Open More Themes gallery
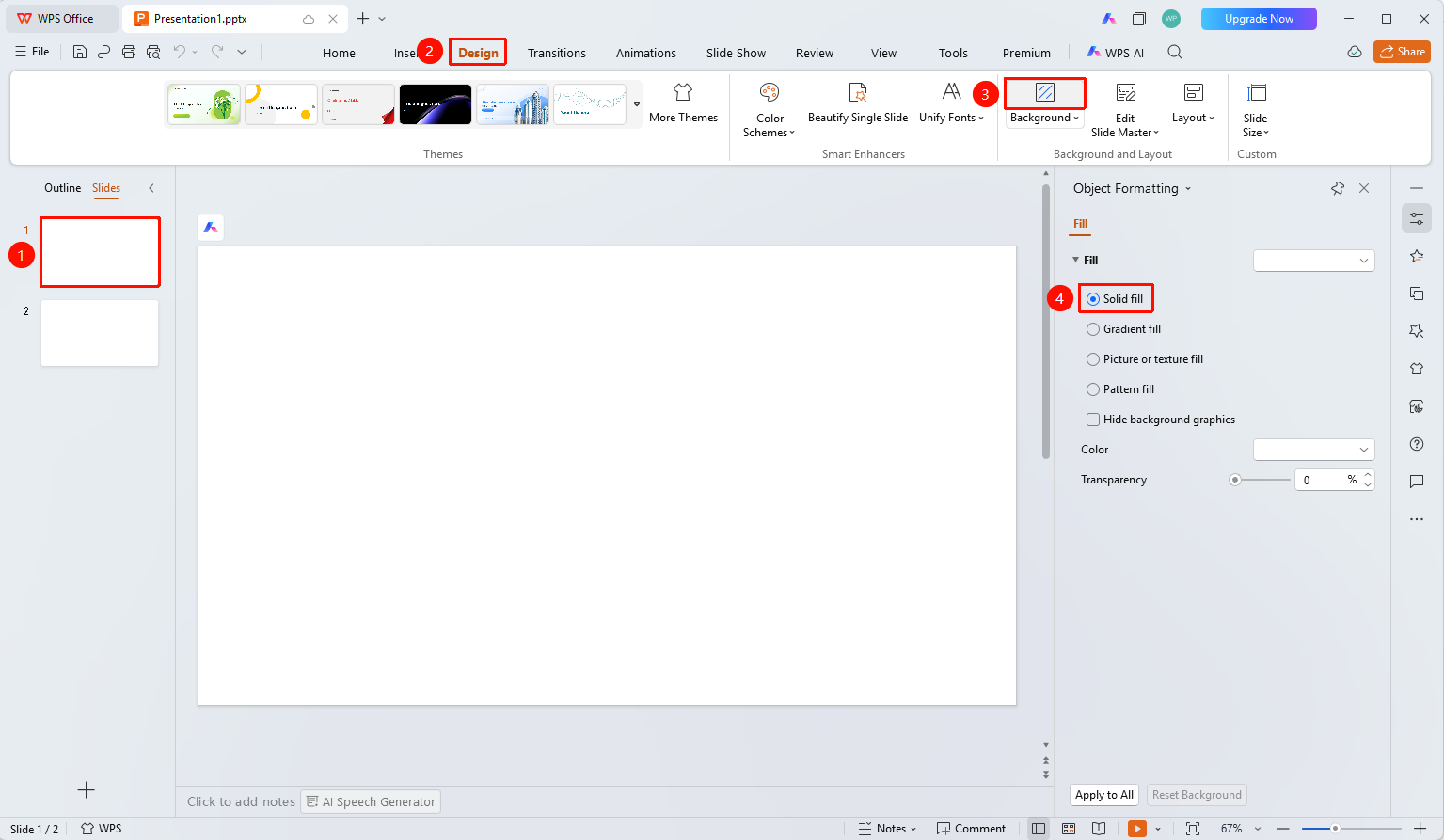1444x840 pixels. (x=683, y=103)
